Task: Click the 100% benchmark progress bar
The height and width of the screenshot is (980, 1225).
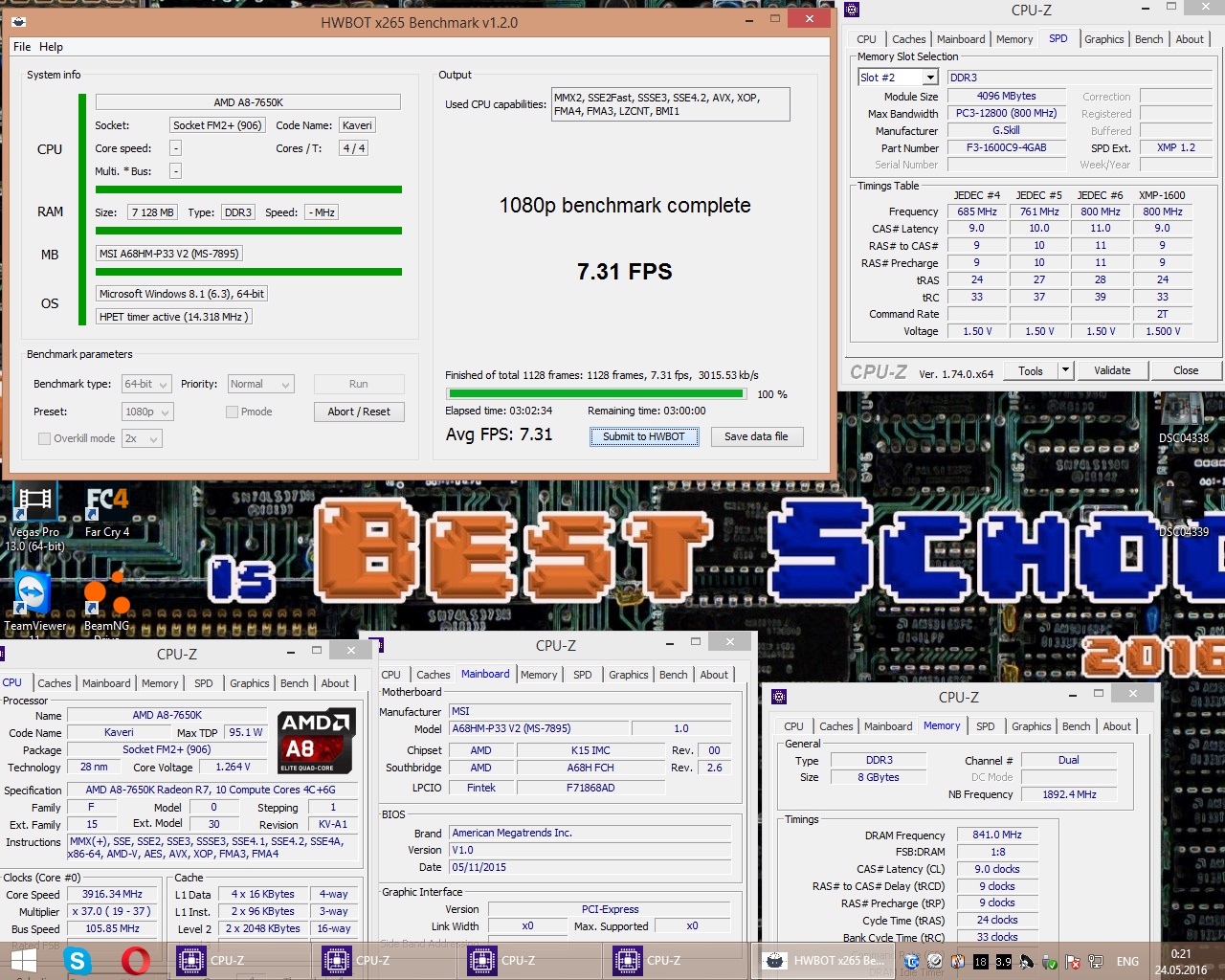Action: [596, 393]
